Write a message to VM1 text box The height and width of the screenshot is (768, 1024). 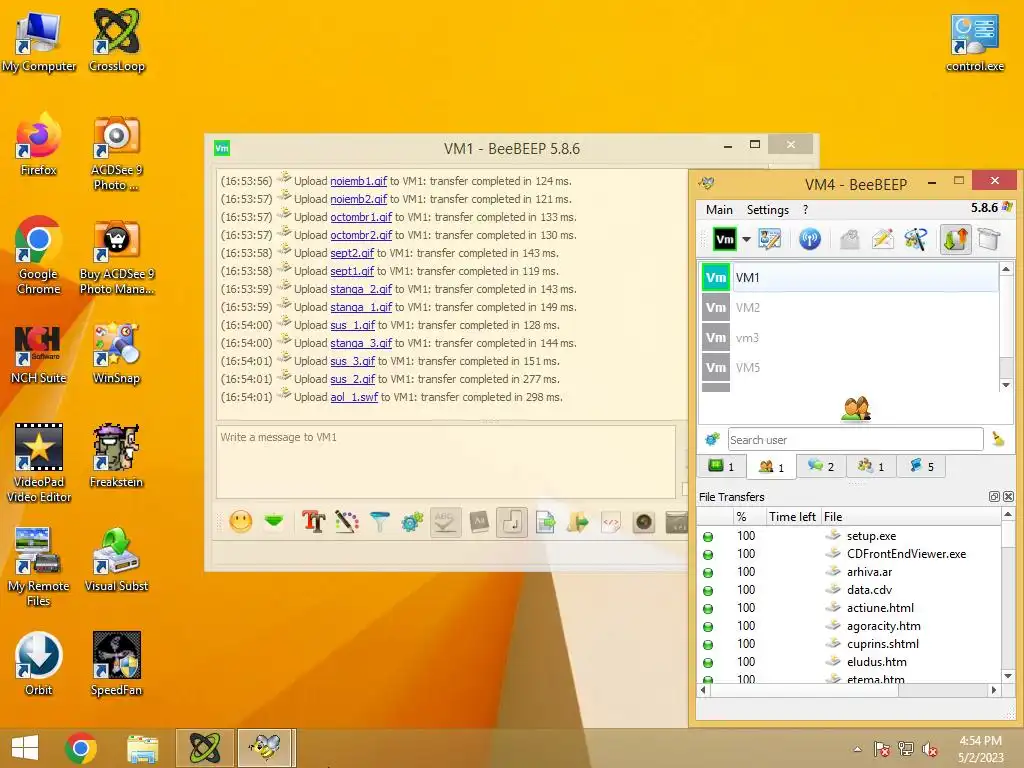(446, 462)
